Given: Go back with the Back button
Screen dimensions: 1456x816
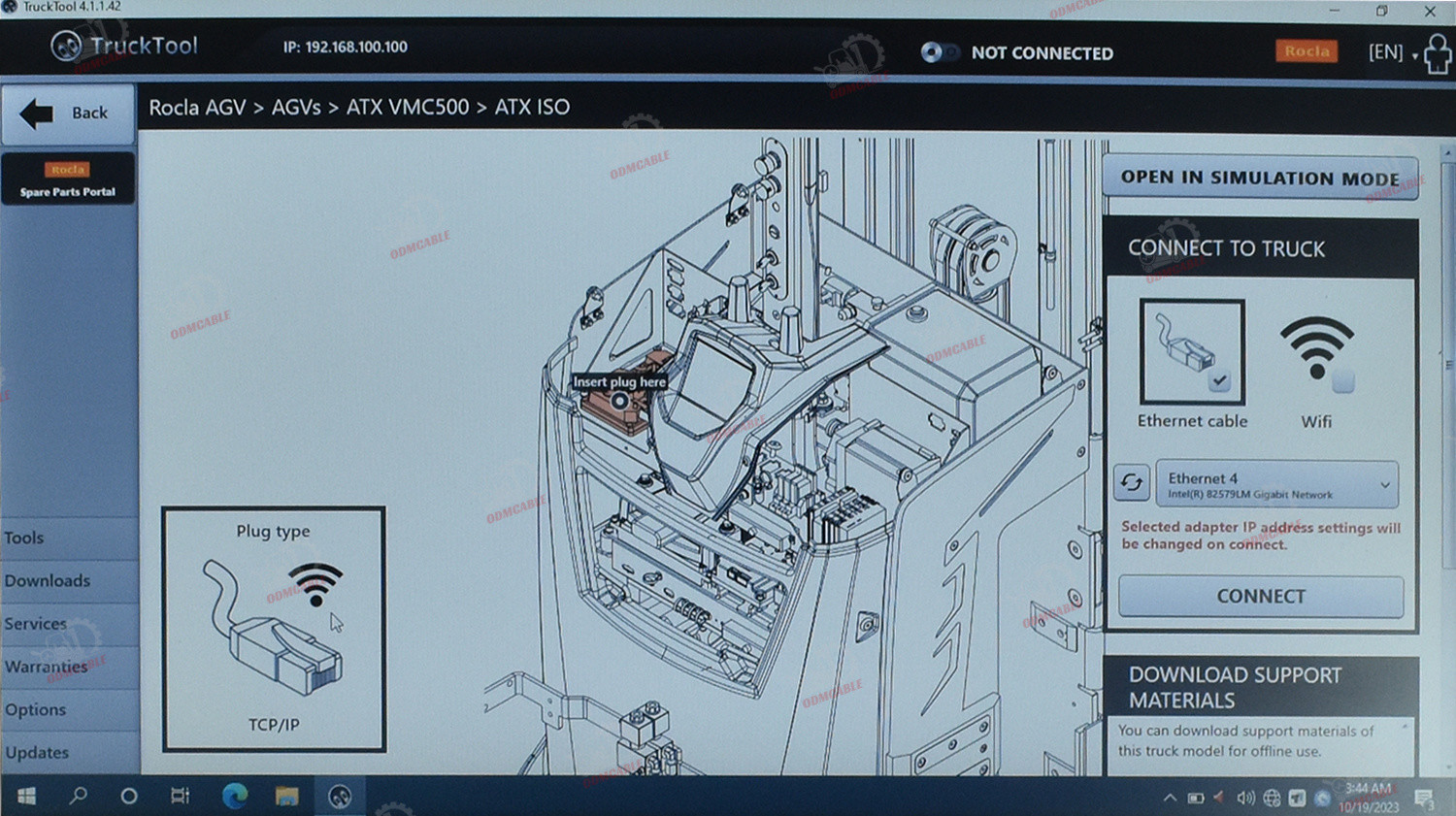Looking at the screenshot, I should tap(68, 114).
